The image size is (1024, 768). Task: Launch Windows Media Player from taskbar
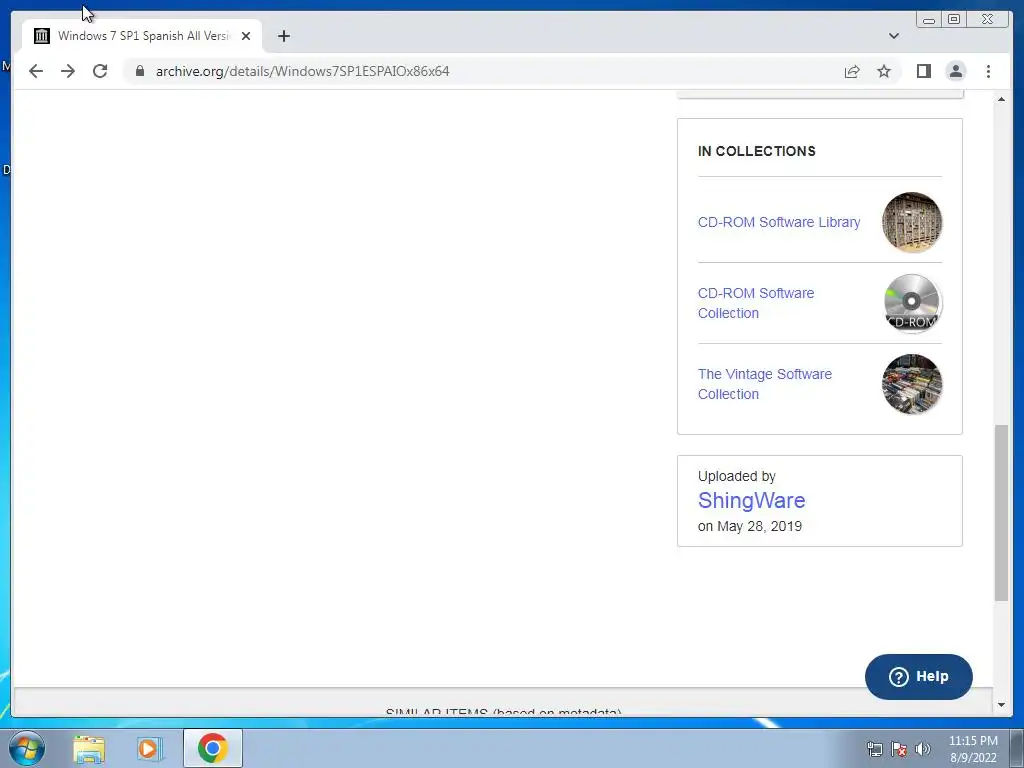click(148, 748)
